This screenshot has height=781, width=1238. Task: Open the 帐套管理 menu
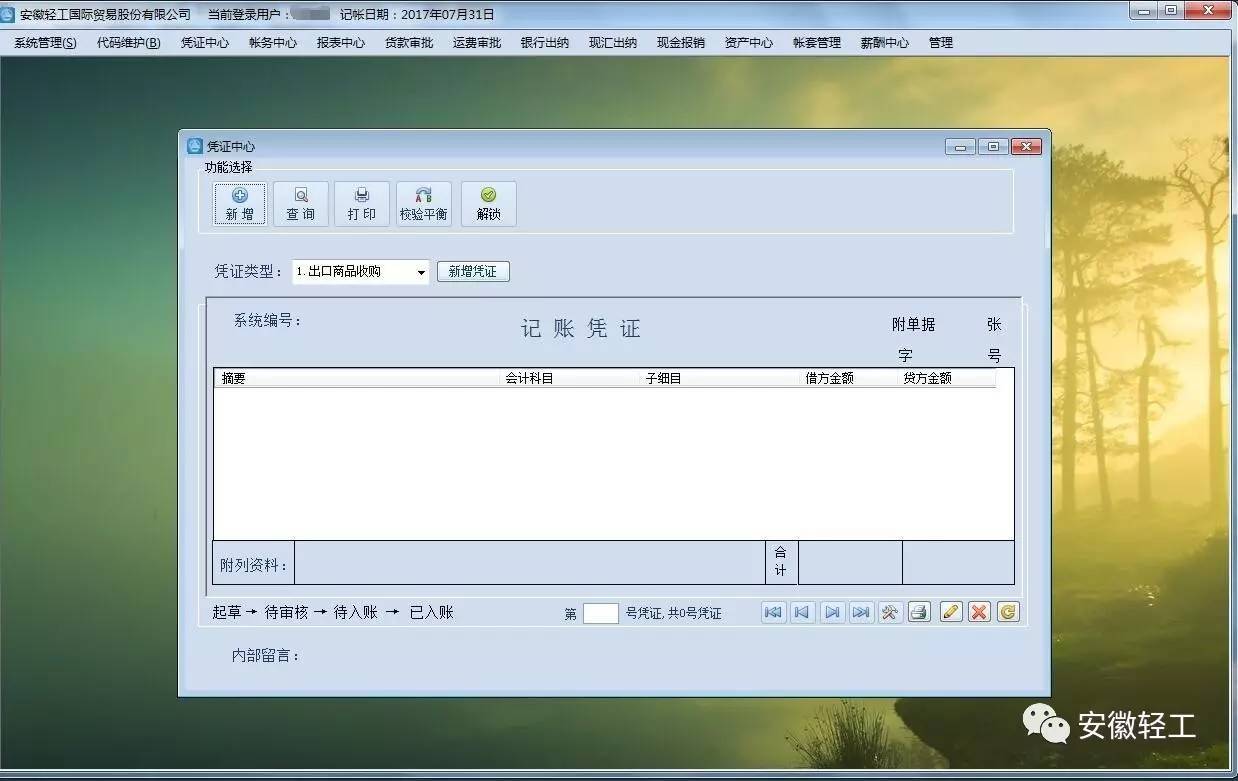[x=817, y=43]
